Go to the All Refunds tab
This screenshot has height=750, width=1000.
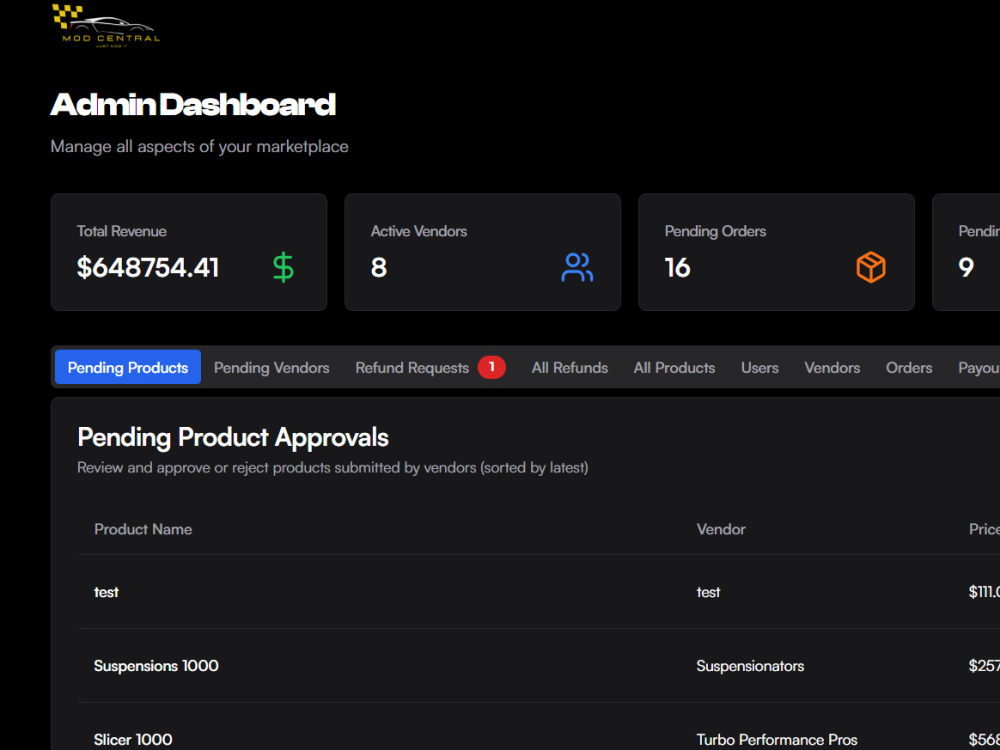click(570, 367)
